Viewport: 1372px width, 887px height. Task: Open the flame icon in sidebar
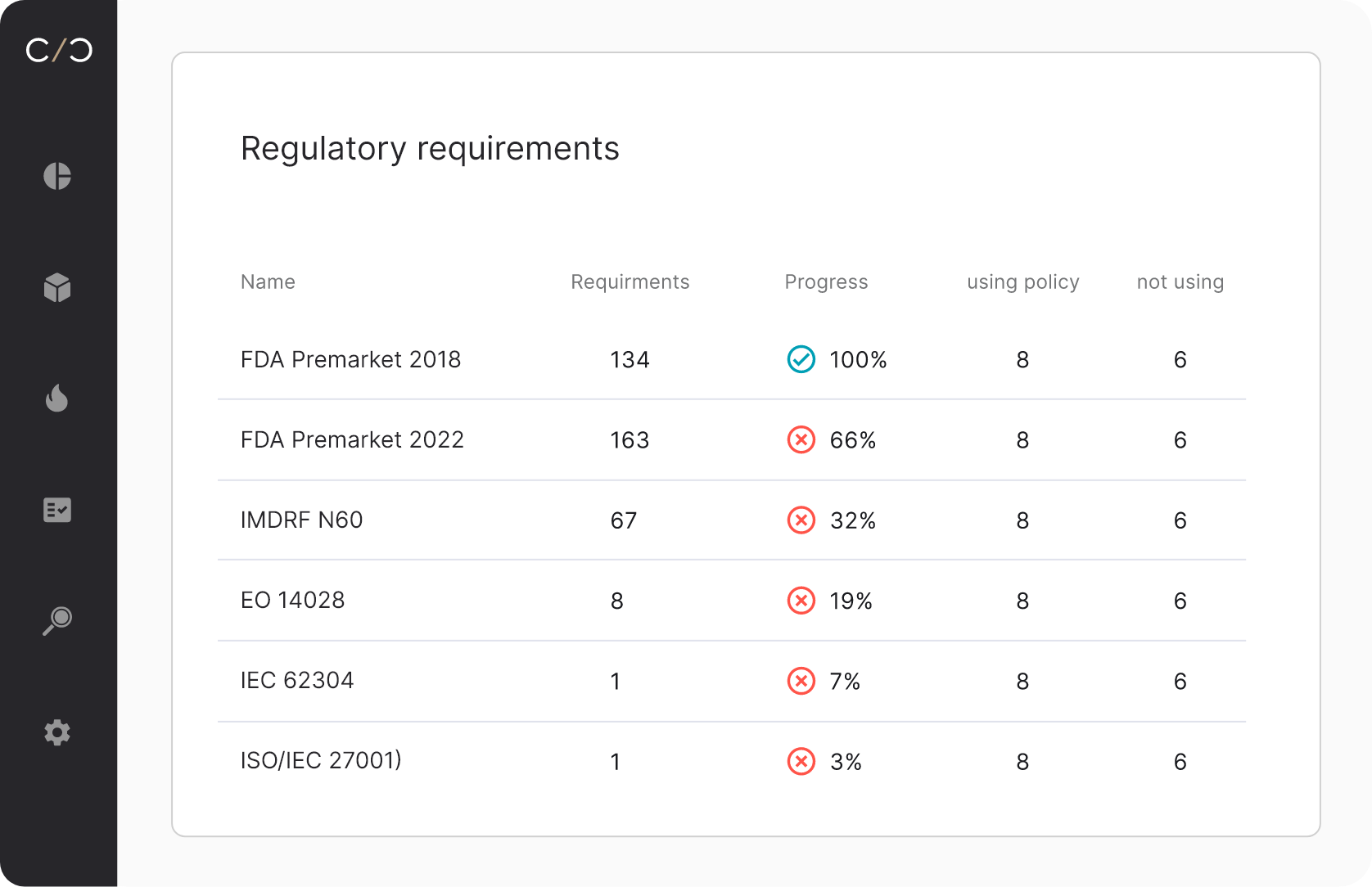56,398
